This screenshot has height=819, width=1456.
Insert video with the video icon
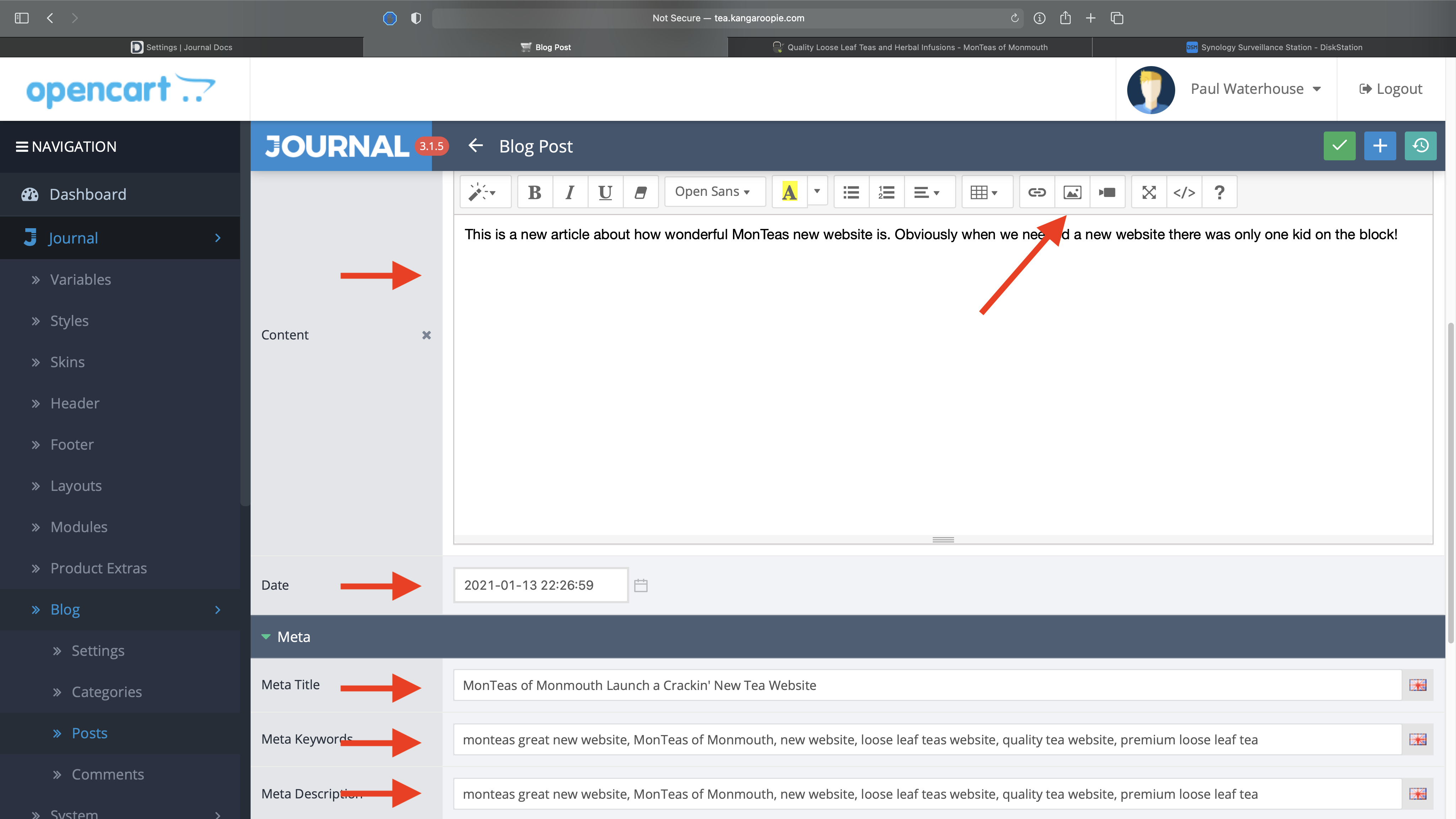coord(1107,192)
